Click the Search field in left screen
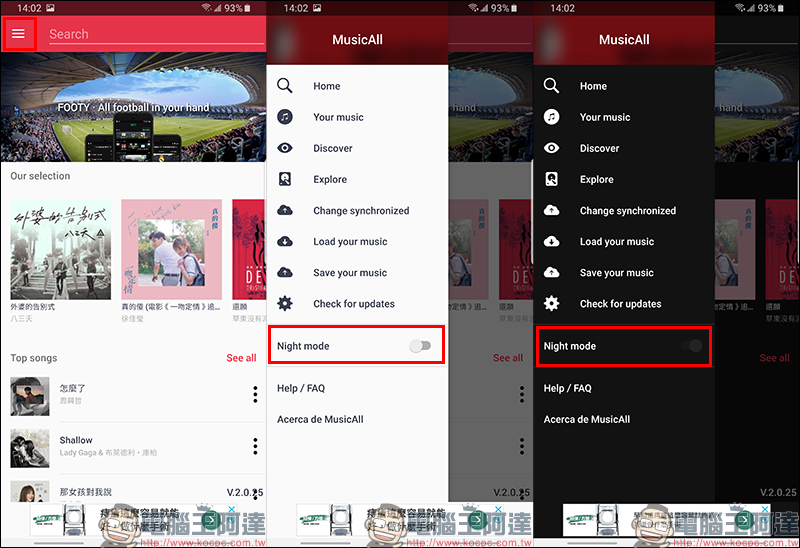 (x=157, y=34)
